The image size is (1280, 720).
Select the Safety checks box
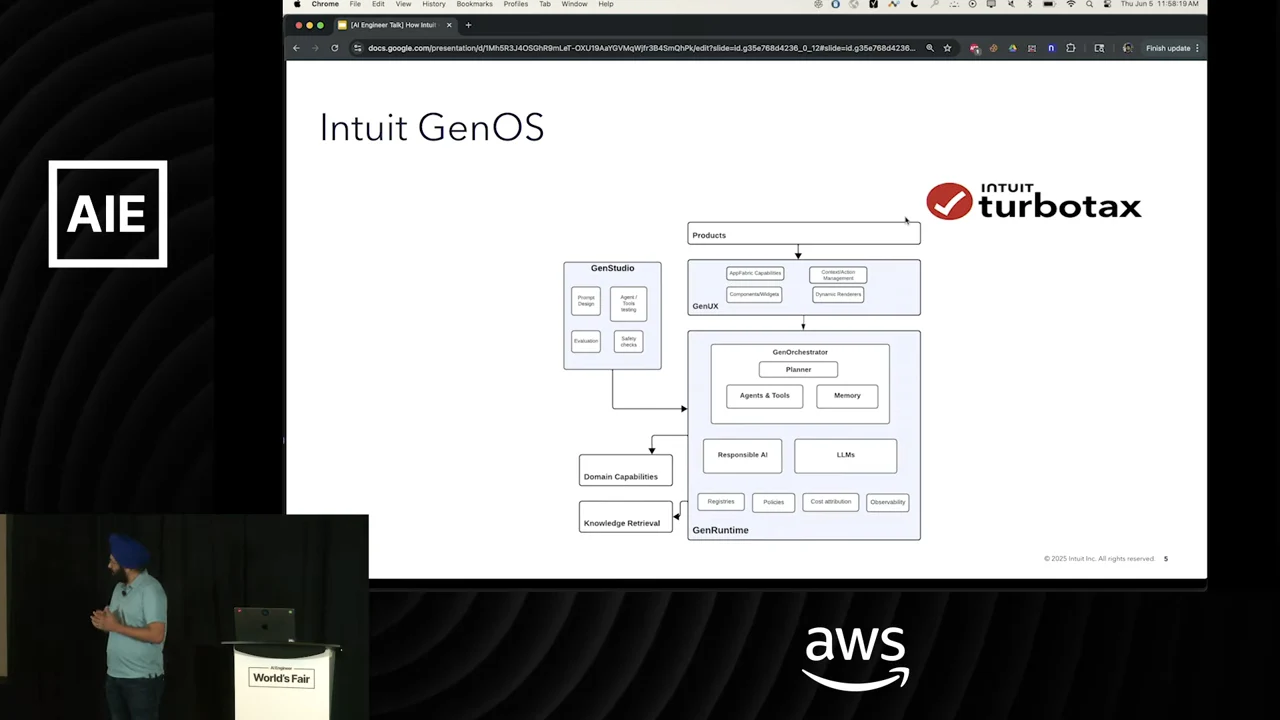point(628,341)
